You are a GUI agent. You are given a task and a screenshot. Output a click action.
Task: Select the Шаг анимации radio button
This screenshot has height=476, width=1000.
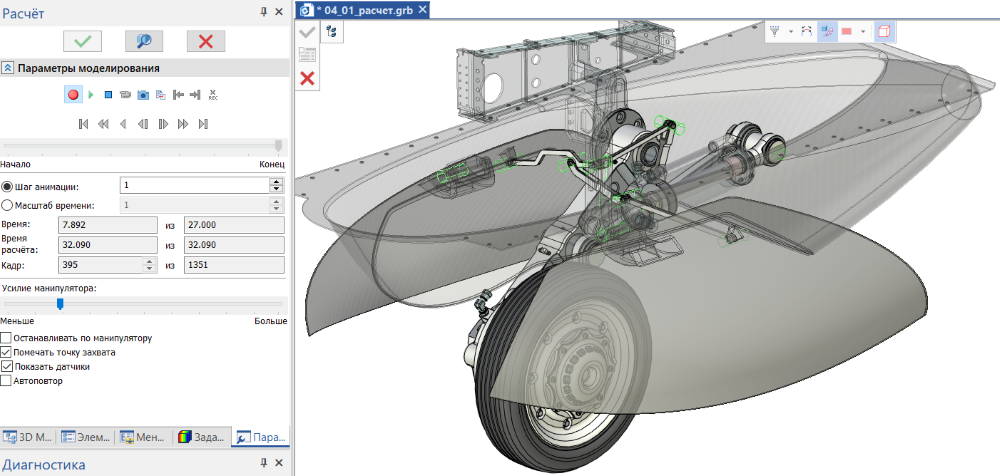8,186
